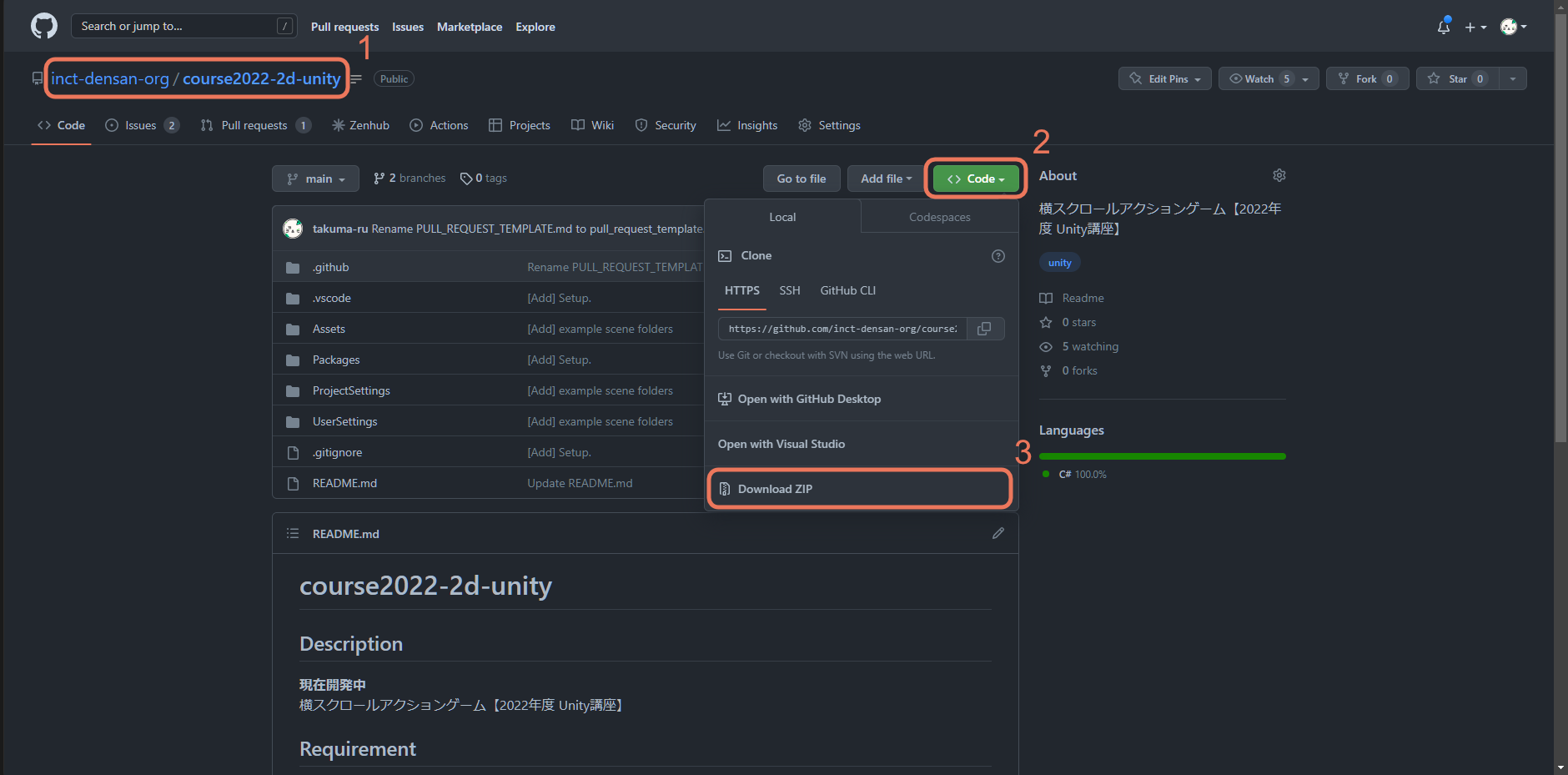
Task: Open the clone help question mark icon
Action: [x=998, y=256]
